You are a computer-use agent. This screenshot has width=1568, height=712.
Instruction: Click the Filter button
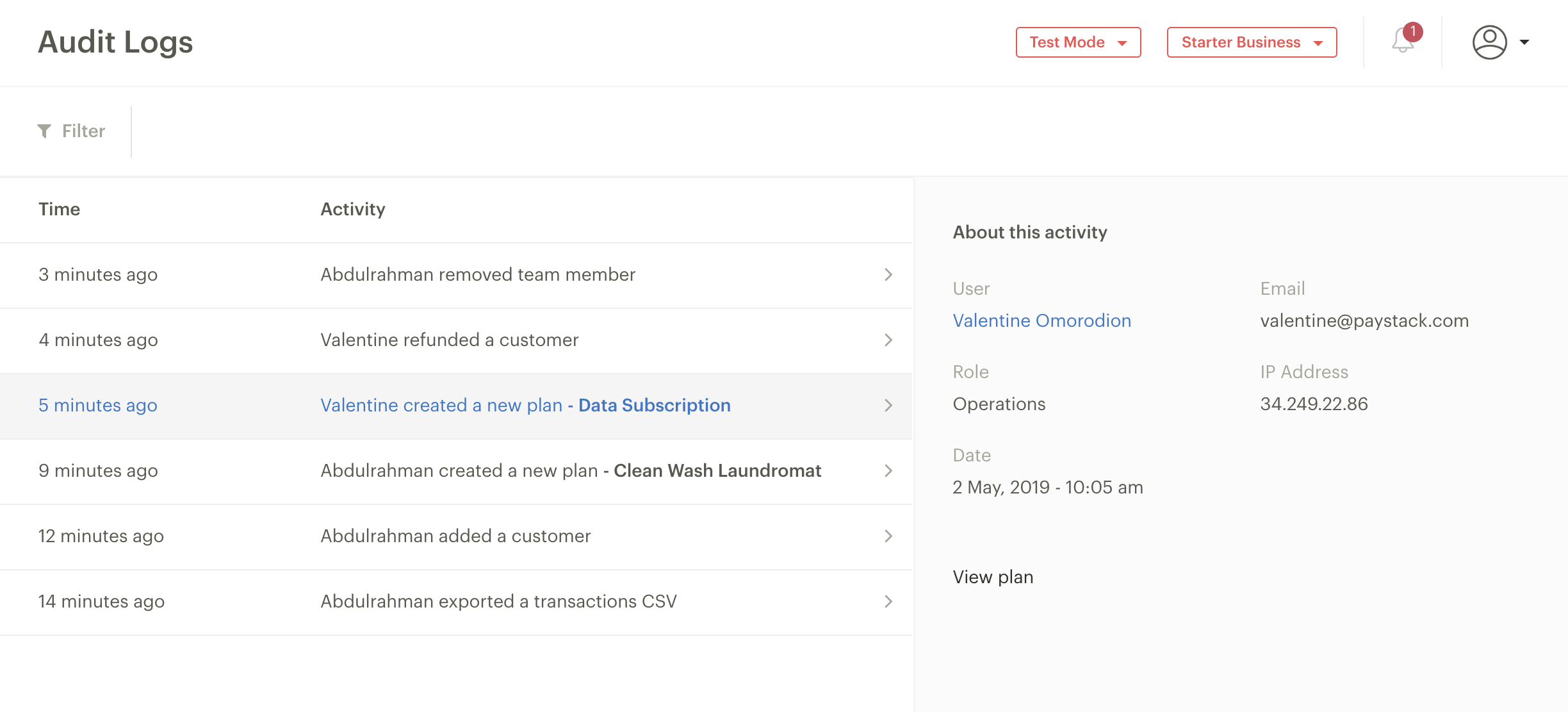tap(83, 131)
